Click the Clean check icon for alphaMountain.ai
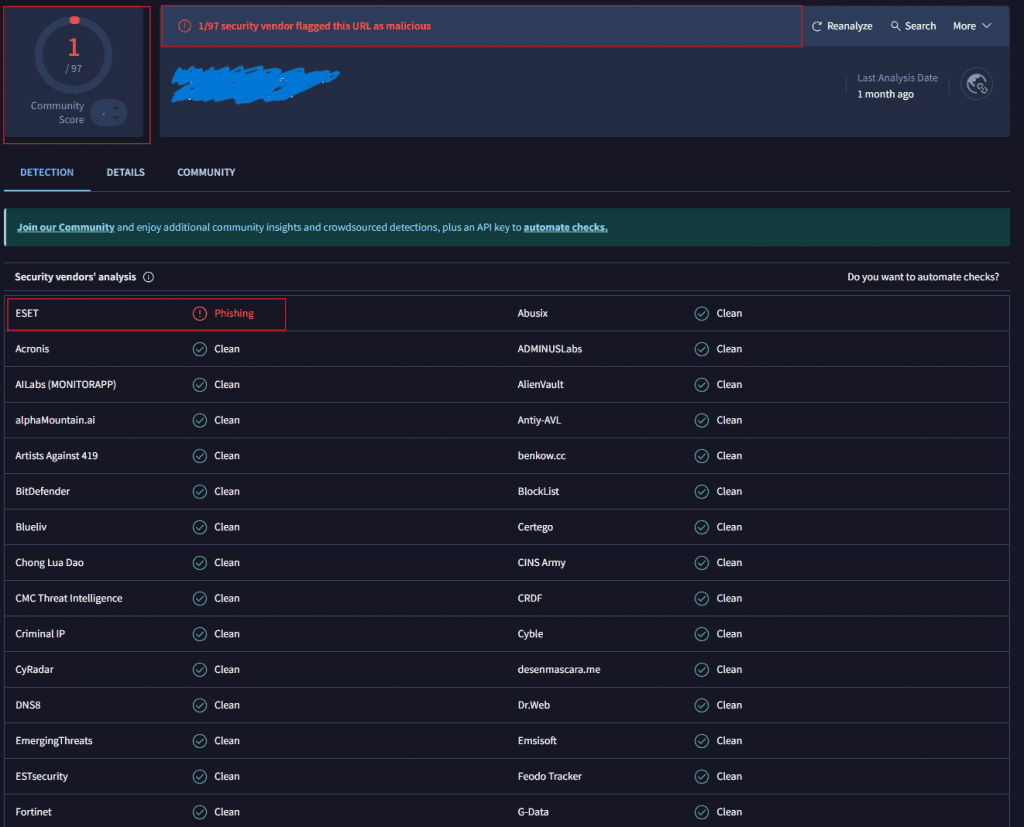This screenshot has width=1024, height=827. [x=200, y=420]
